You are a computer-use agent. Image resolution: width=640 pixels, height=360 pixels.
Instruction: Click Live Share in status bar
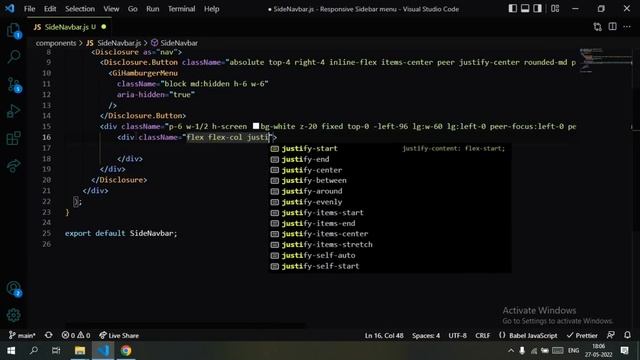coord(119,335)
